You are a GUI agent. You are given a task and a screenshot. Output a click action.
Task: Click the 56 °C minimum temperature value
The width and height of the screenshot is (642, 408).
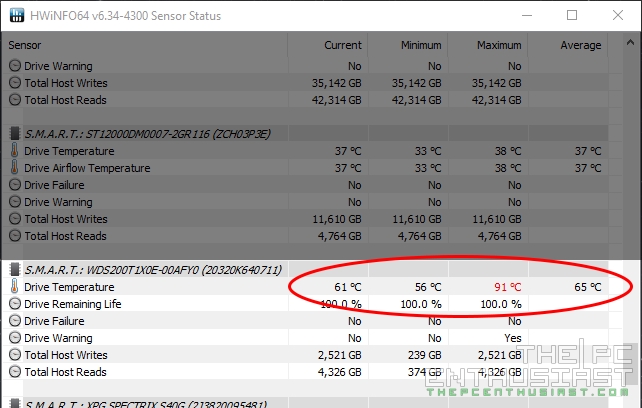428,287
